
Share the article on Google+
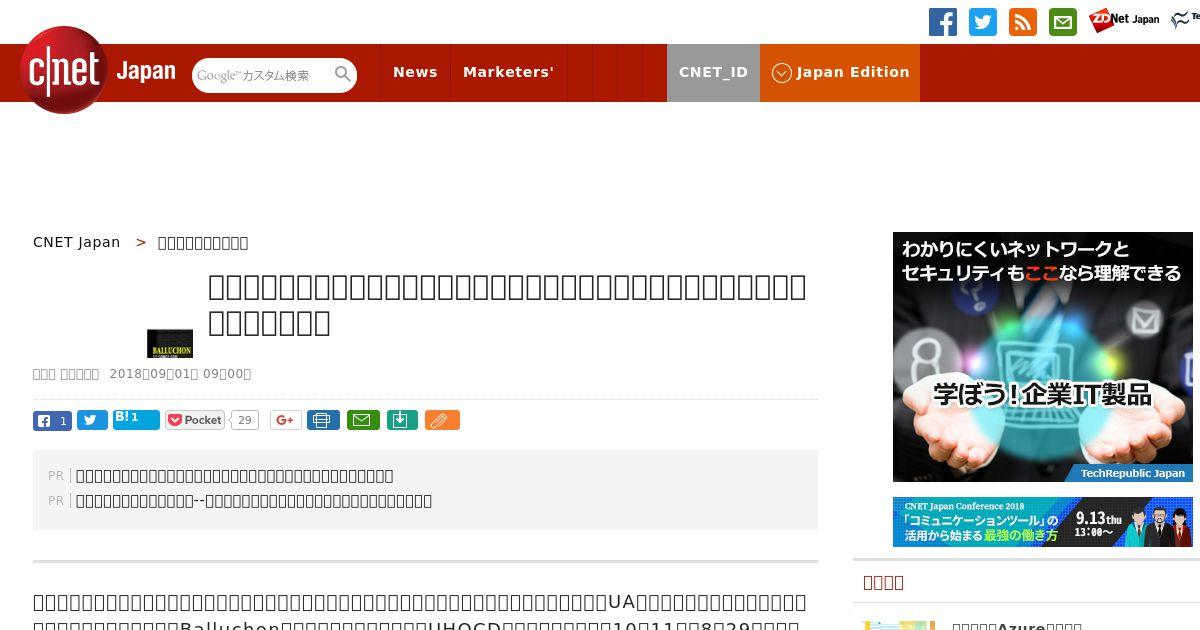click(x=285, y=420)
